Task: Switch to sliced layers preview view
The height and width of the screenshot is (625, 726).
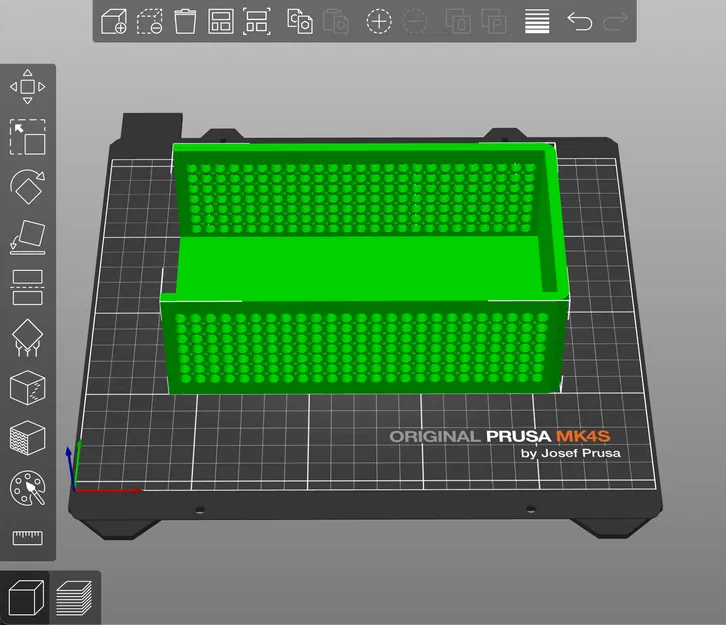Action: (74, 598)
